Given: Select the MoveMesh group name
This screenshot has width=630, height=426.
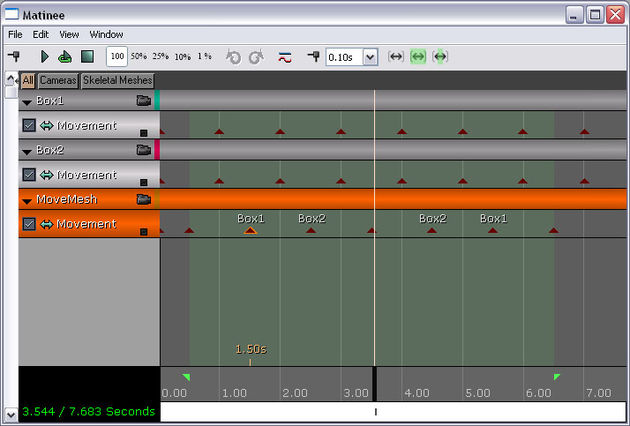Looking at the screenshot, I should click(x=67, y=199).
